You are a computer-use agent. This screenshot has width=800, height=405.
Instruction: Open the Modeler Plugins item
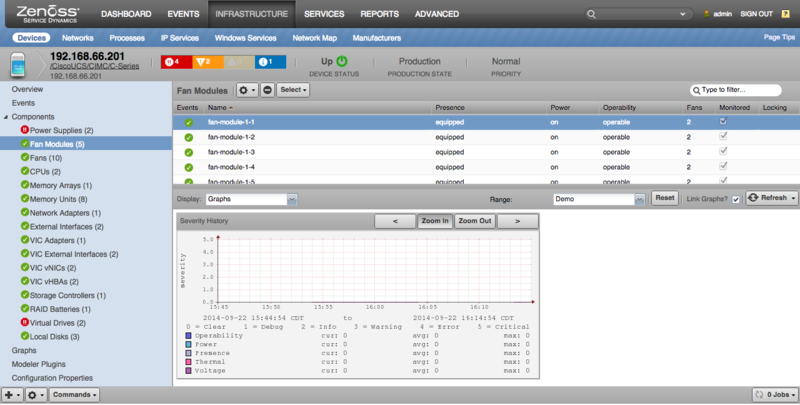pyautogui.click(x=39, y=364)
